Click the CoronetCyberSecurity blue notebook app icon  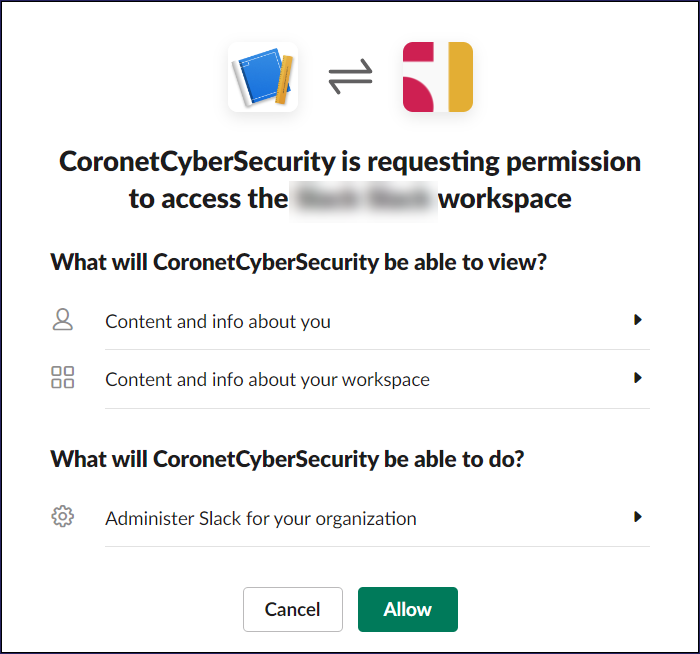click(263, 76)
